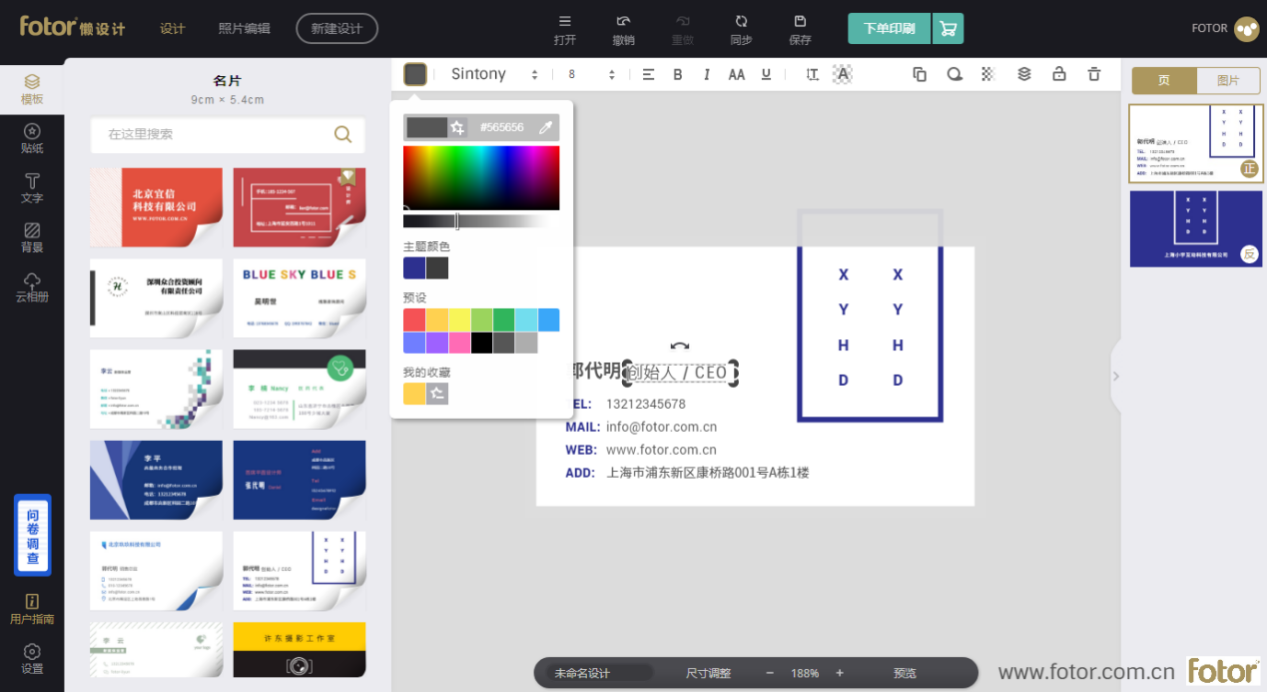Image resolution: width=1267 pixels, height=692 pixels.
Task: Delete element with trash icon
Action: (1094, 74)
